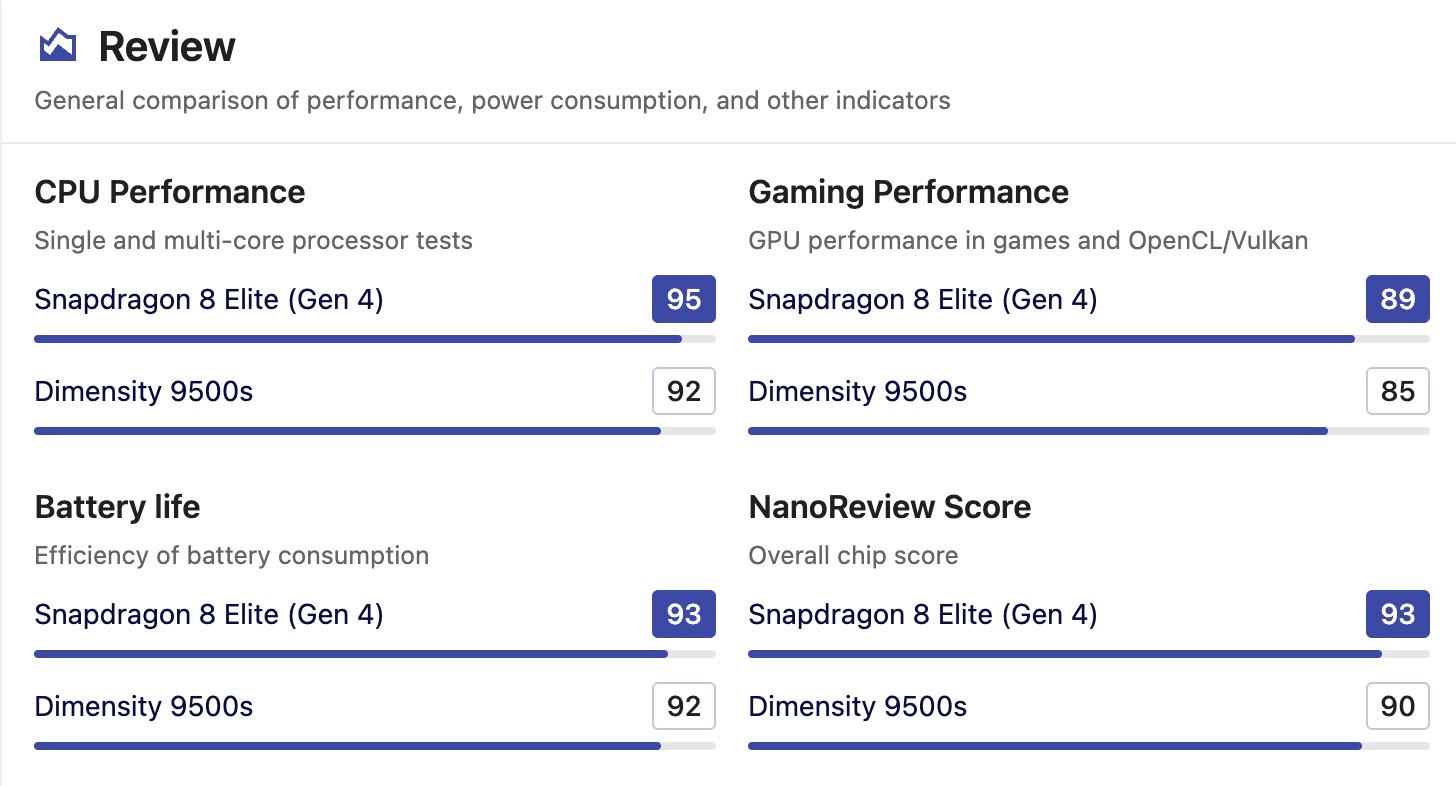Click the Review chart icon
This screenshot has height=786, width=1456.
[x=57, y=46]
